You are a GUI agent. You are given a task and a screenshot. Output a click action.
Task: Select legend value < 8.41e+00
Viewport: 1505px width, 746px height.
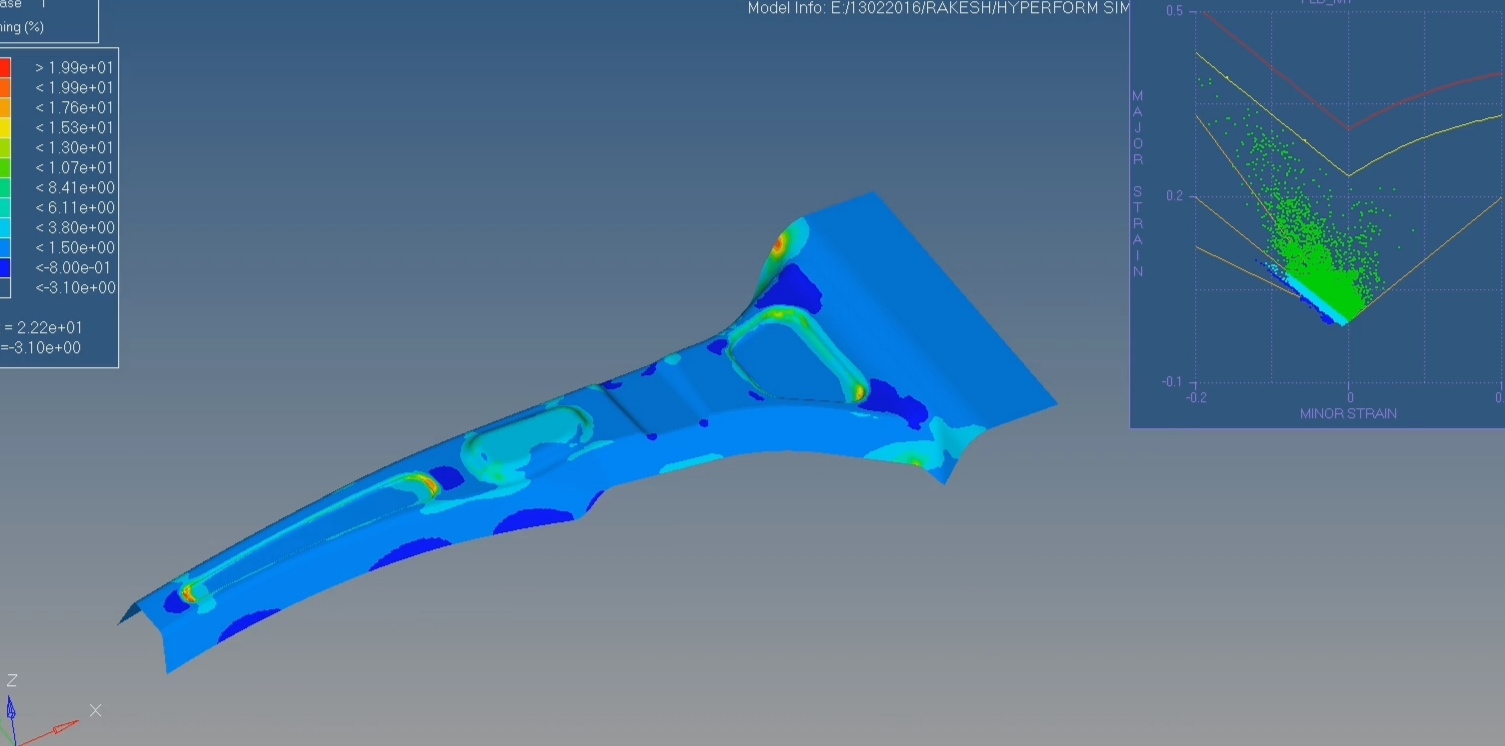coord(74,188)
